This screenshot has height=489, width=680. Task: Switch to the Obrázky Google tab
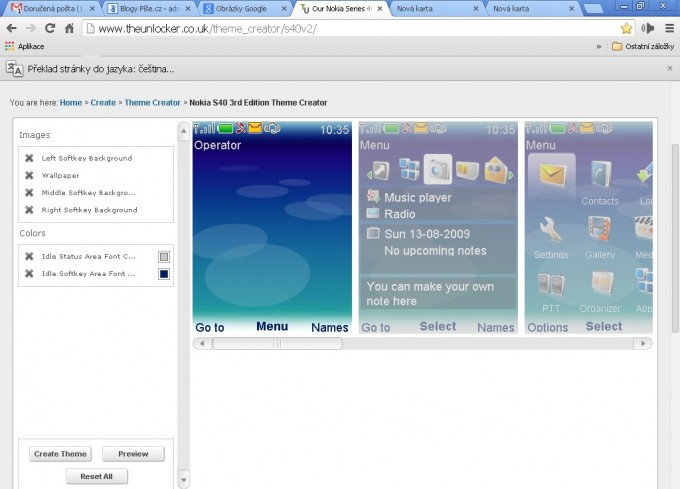pos(244,8)
